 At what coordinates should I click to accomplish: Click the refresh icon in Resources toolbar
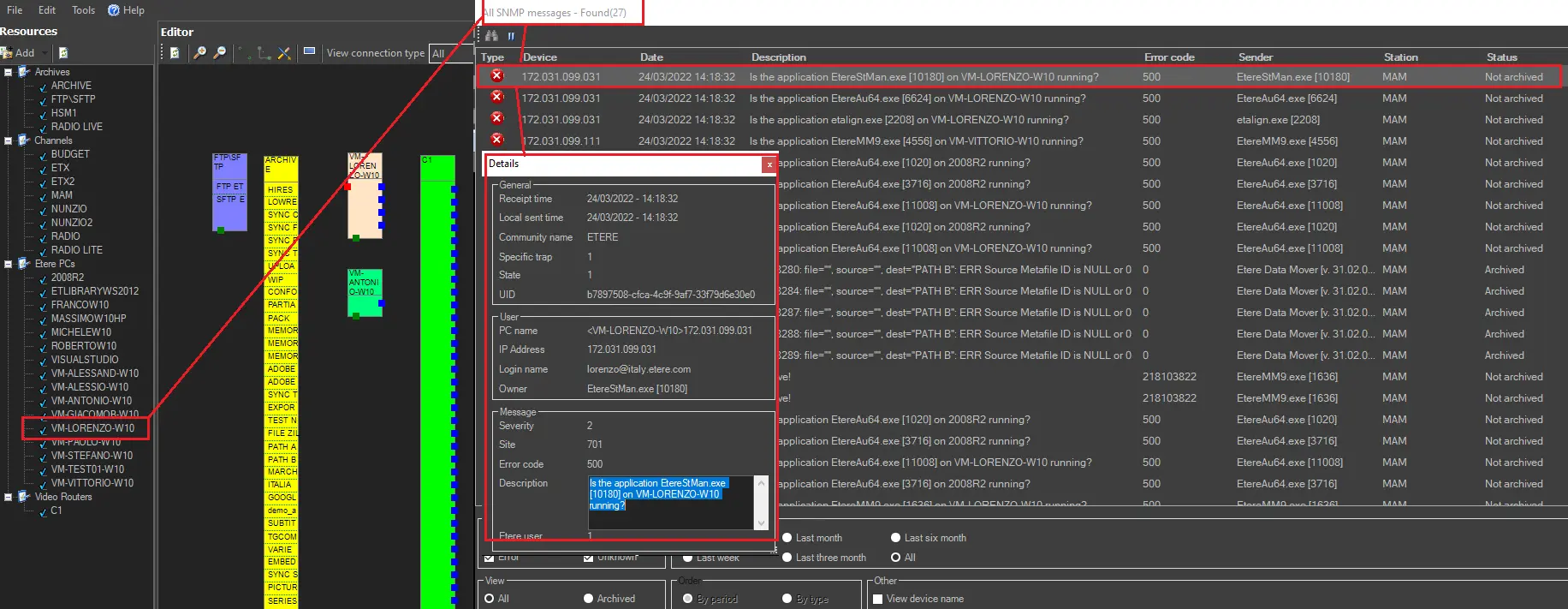tap(63, 53)
